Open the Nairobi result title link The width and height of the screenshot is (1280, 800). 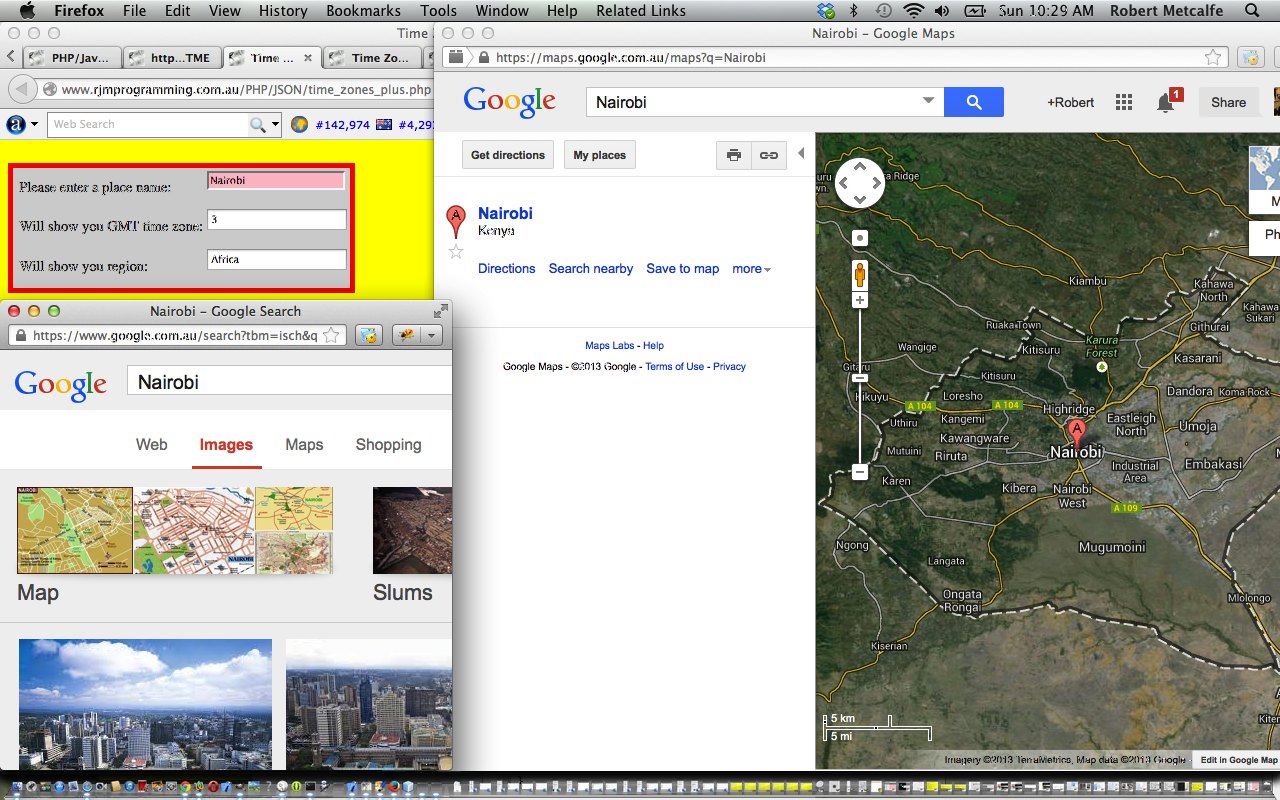pos(505,213)
